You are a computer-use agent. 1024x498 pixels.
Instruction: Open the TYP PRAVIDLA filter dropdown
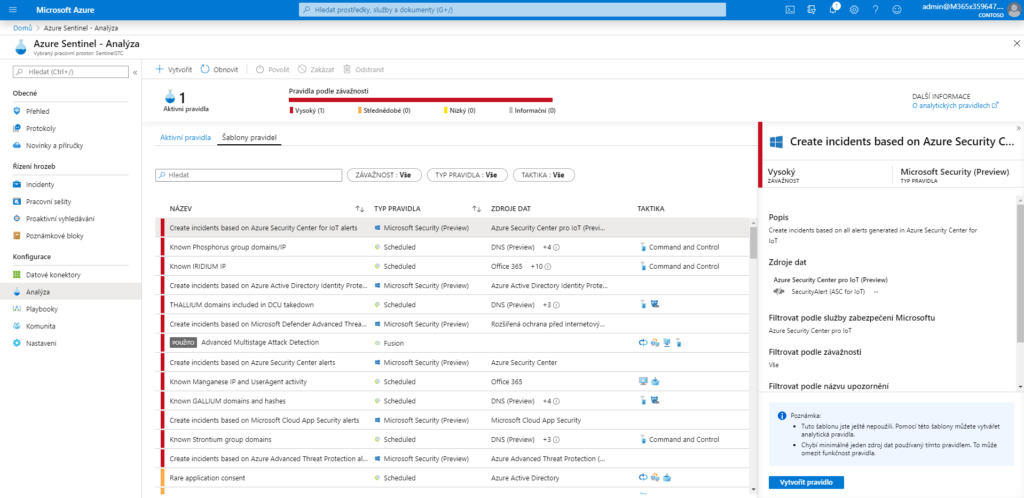pyautogui.click(x=465, y=175)
